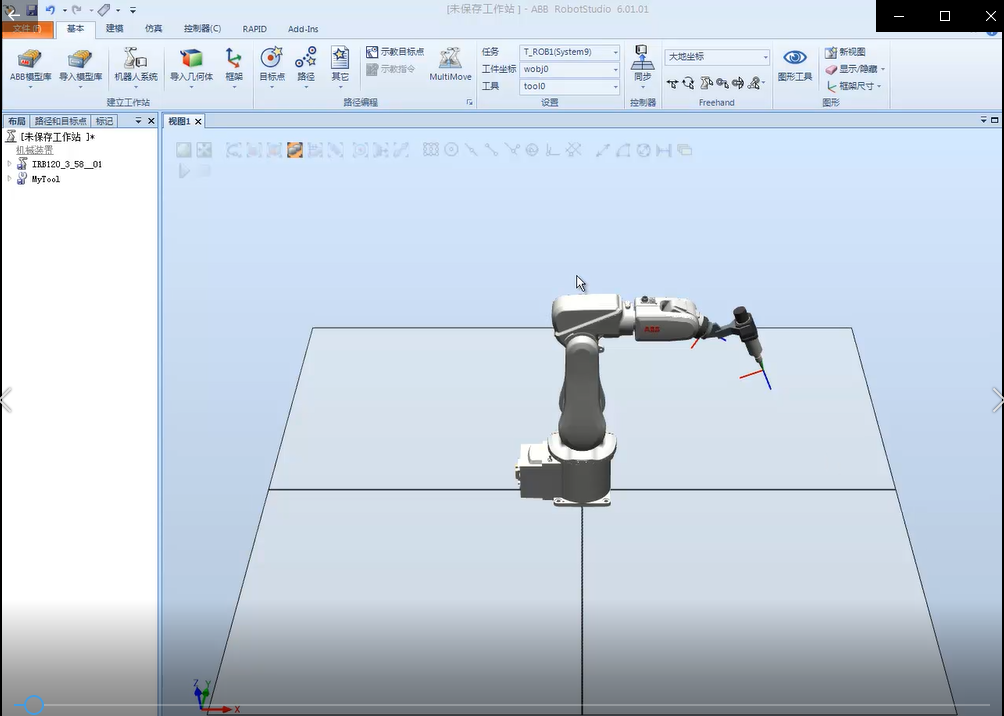Click the play simulation icon in viewport

[184, 171]
